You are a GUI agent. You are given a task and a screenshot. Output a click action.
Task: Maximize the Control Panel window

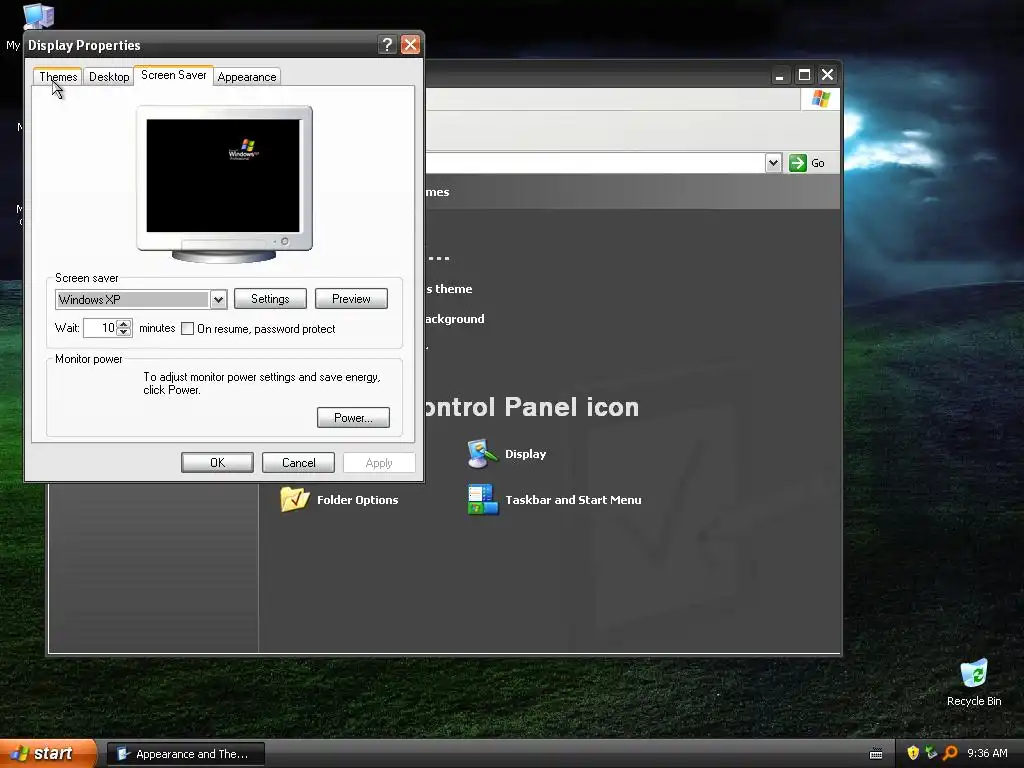coord(804,74)
